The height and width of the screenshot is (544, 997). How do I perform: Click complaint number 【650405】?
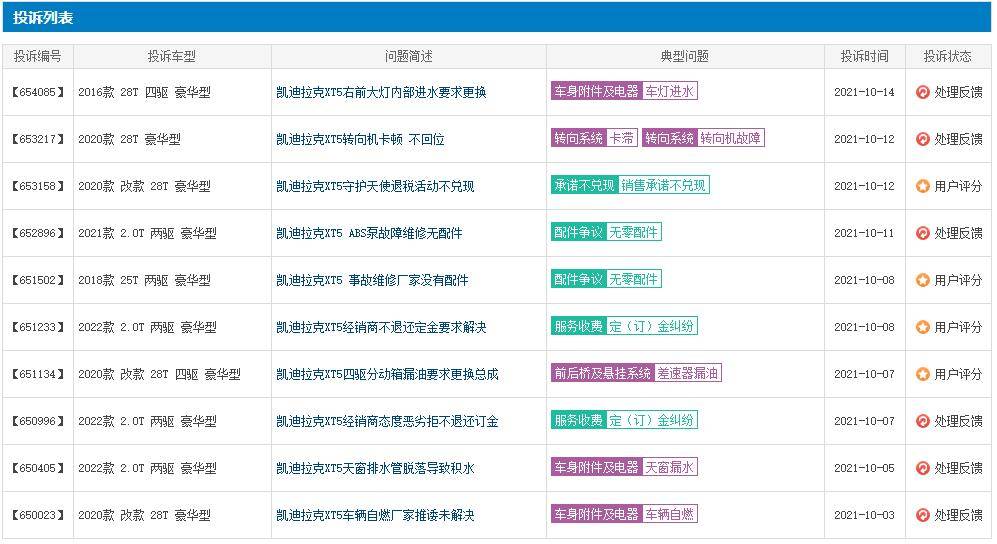(x=38, y=468)
